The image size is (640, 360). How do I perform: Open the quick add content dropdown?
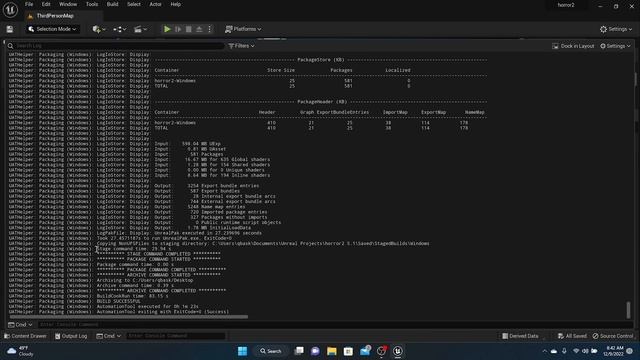[x=98, y=29]
